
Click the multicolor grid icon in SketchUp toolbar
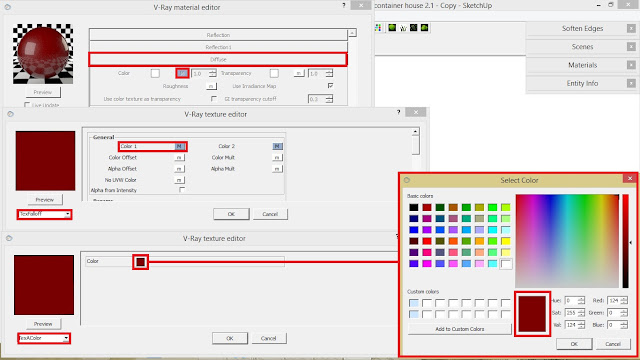378,27
